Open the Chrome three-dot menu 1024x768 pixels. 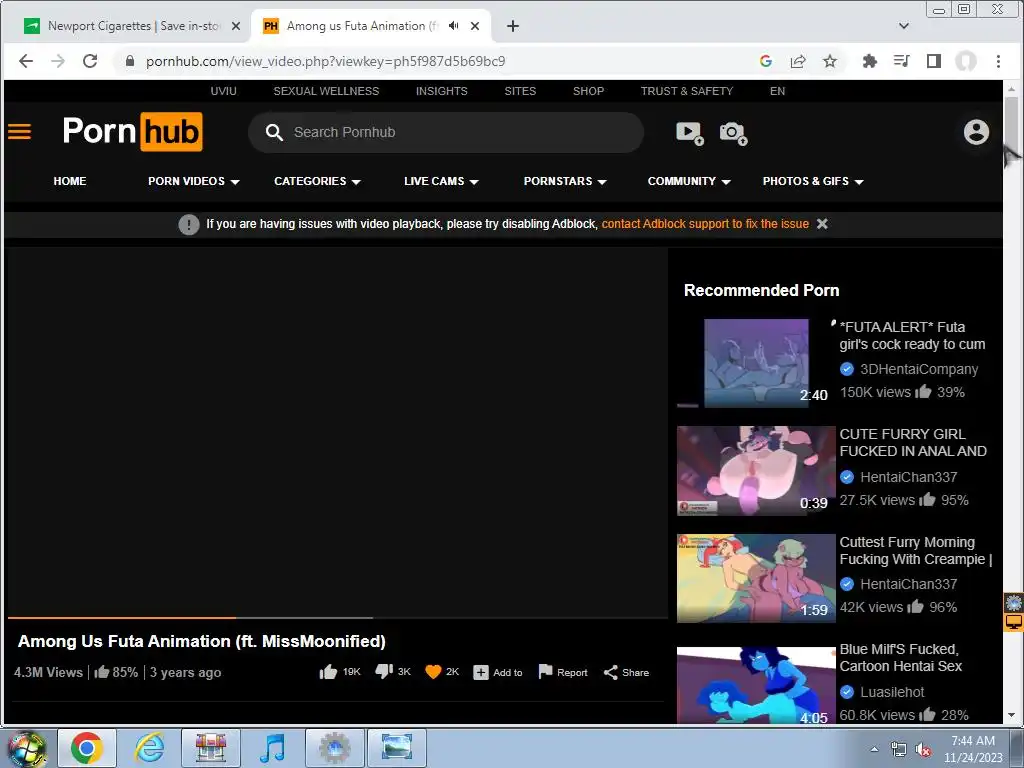(998, 61)
